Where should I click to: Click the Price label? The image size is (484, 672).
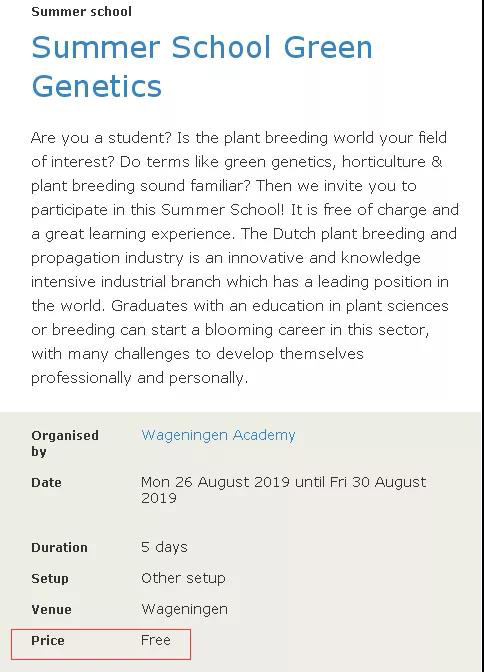click(x=48, y=640)
